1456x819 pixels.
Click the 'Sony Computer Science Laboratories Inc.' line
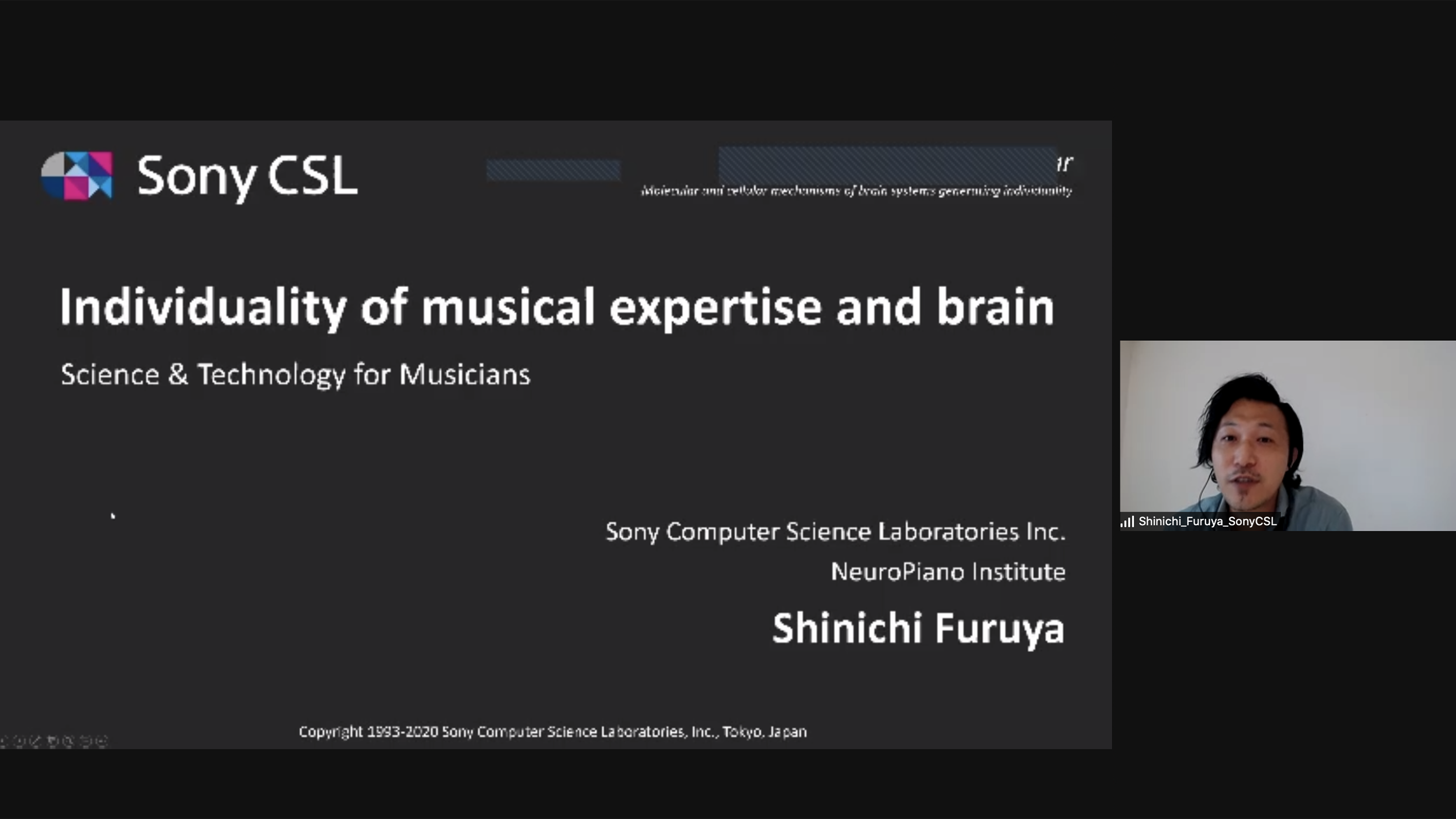835,532
